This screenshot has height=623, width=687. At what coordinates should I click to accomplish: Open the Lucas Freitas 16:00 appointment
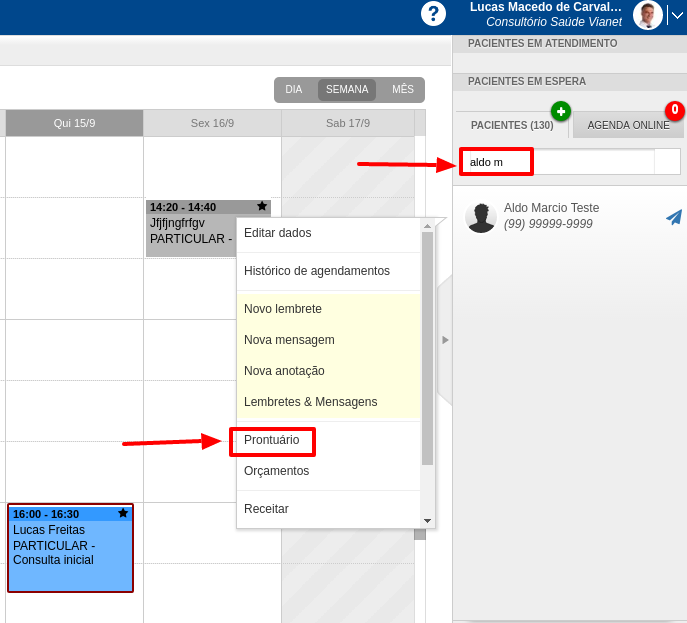pyautogui.click(x=70, y=548)
